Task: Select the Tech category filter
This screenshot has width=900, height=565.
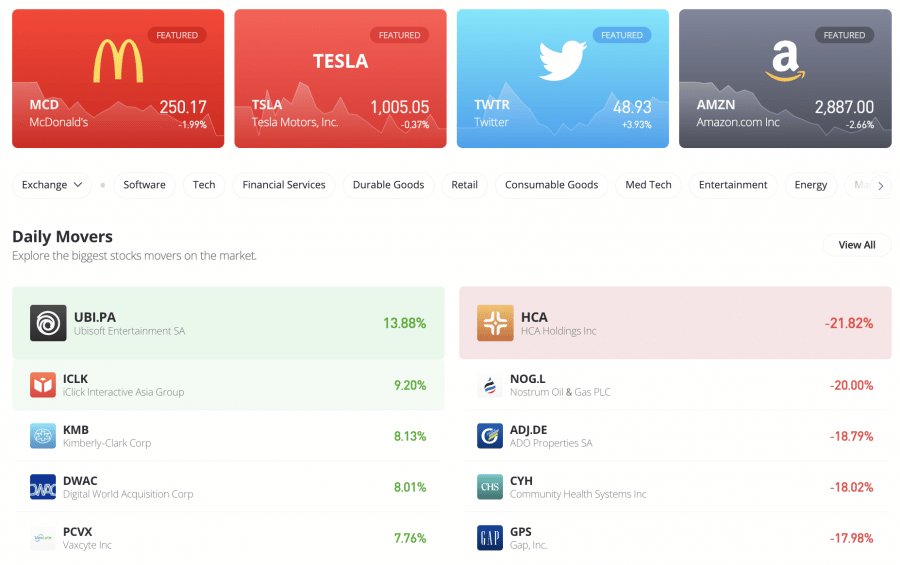Action: click(204, 185)
